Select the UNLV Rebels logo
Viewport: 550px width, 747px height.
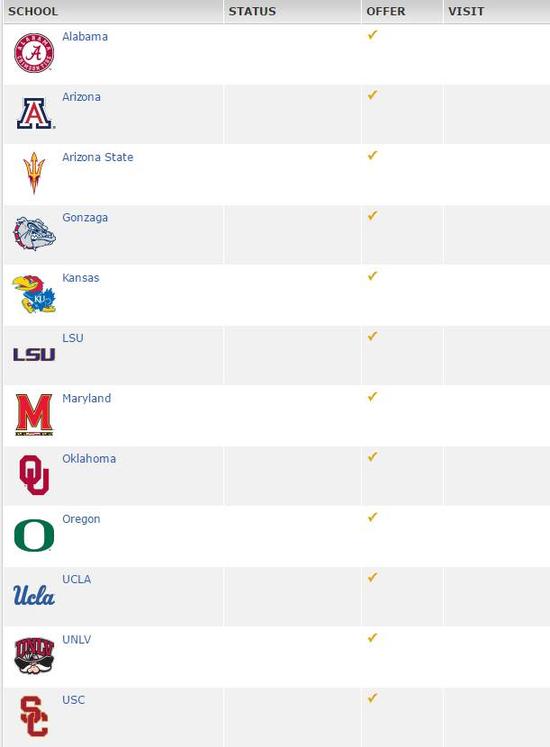[x=34, y=656]
